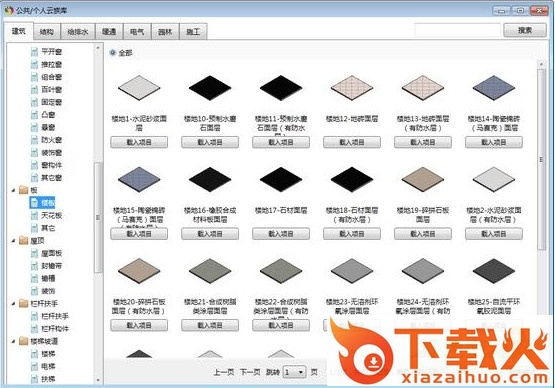Screen dimensions: 555x388
Task: Switch to the 电气 tab
Action: (137, 32)
